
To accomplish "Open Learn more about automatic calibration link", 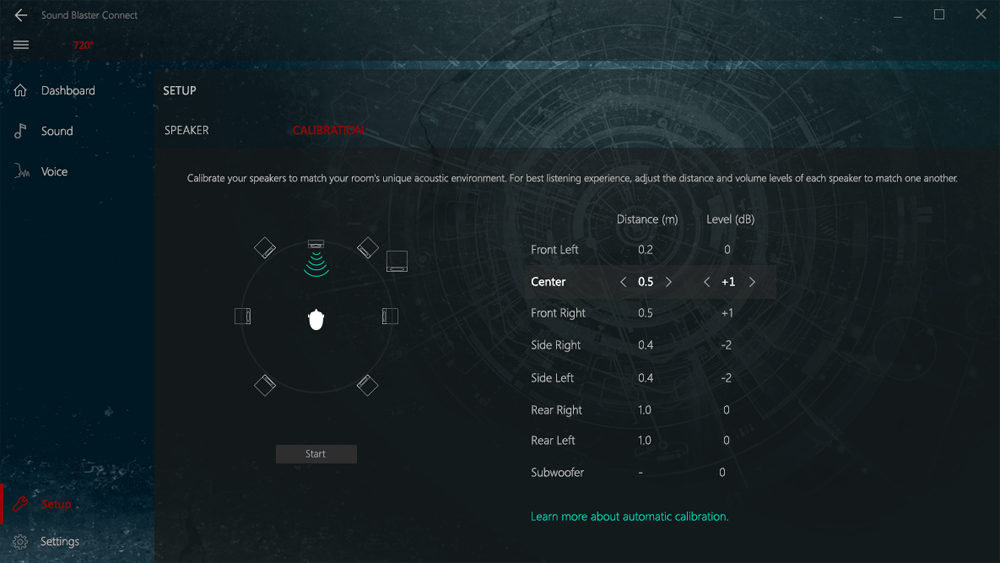I will (x=629, y=517).
